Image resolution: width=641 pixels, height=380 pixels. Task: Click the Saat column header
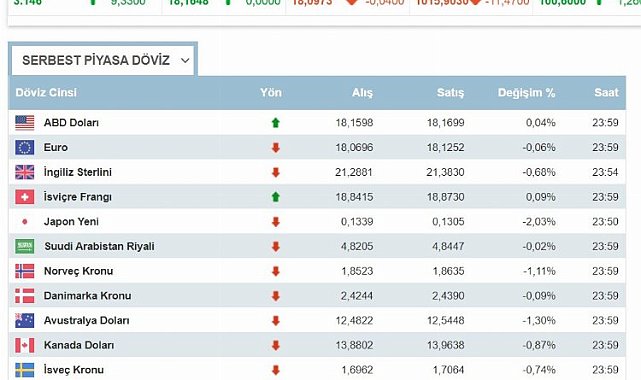pyautogui.click(x=606, y=92)
